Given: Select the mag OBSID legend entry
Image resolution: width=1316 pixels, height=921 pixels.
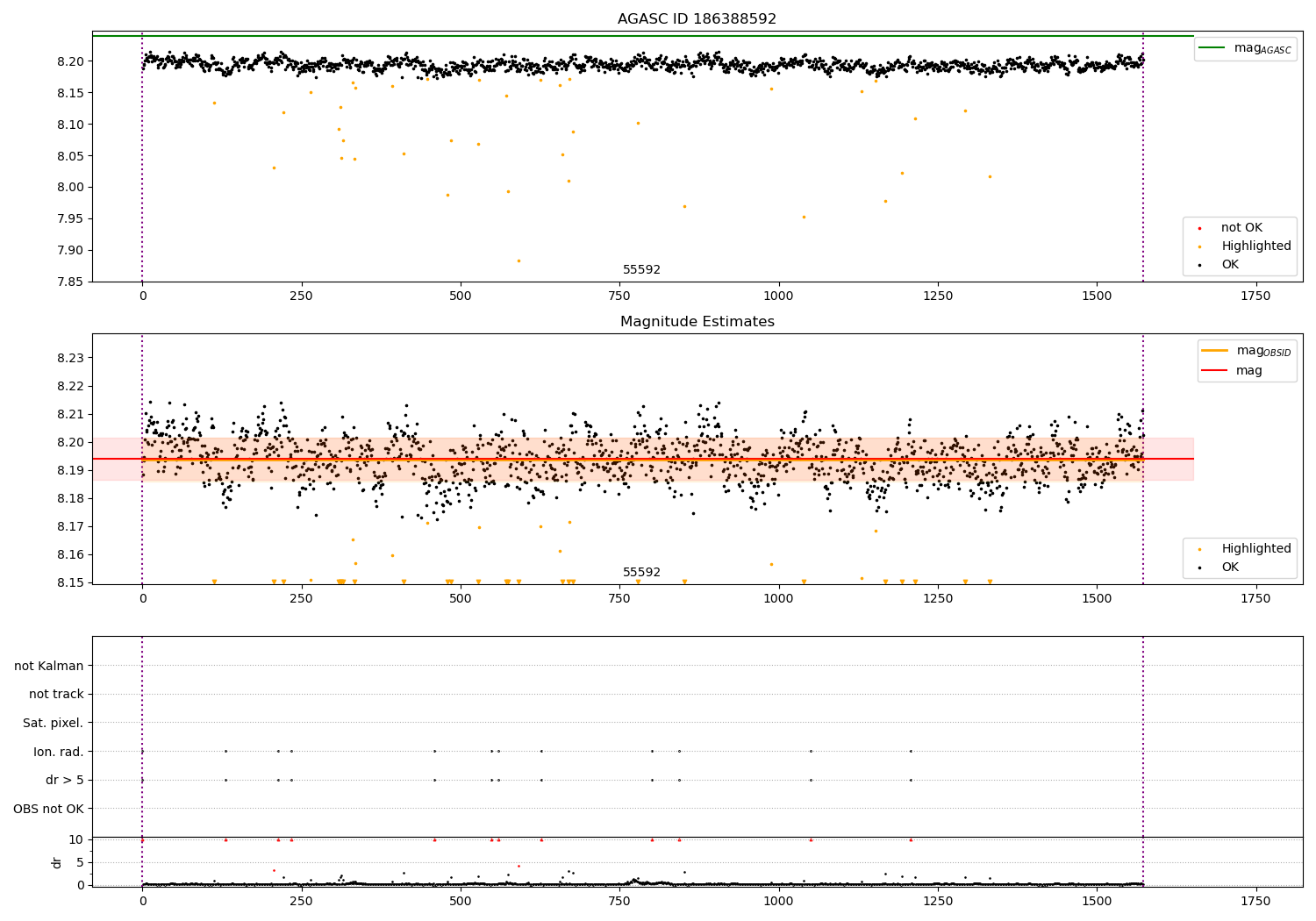Looking at the screenshot, I should pyautogui.click(x=1246, y=351).
